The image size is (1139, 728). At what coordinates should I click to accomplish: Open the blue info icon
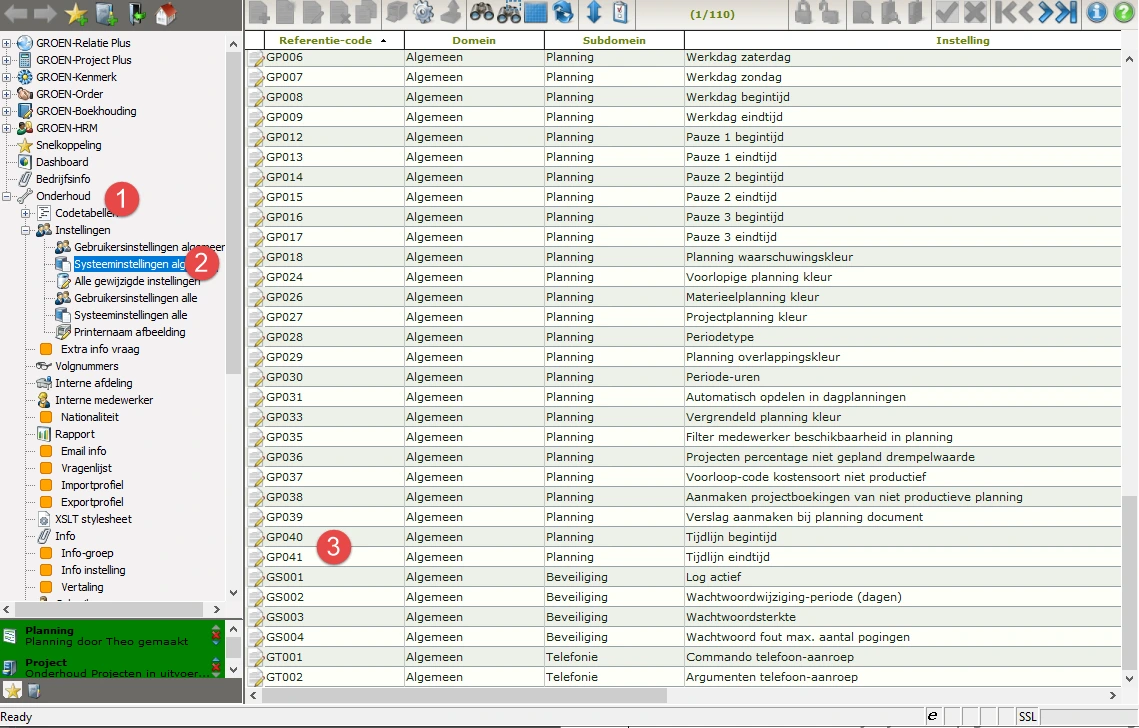coord(1097,13)
